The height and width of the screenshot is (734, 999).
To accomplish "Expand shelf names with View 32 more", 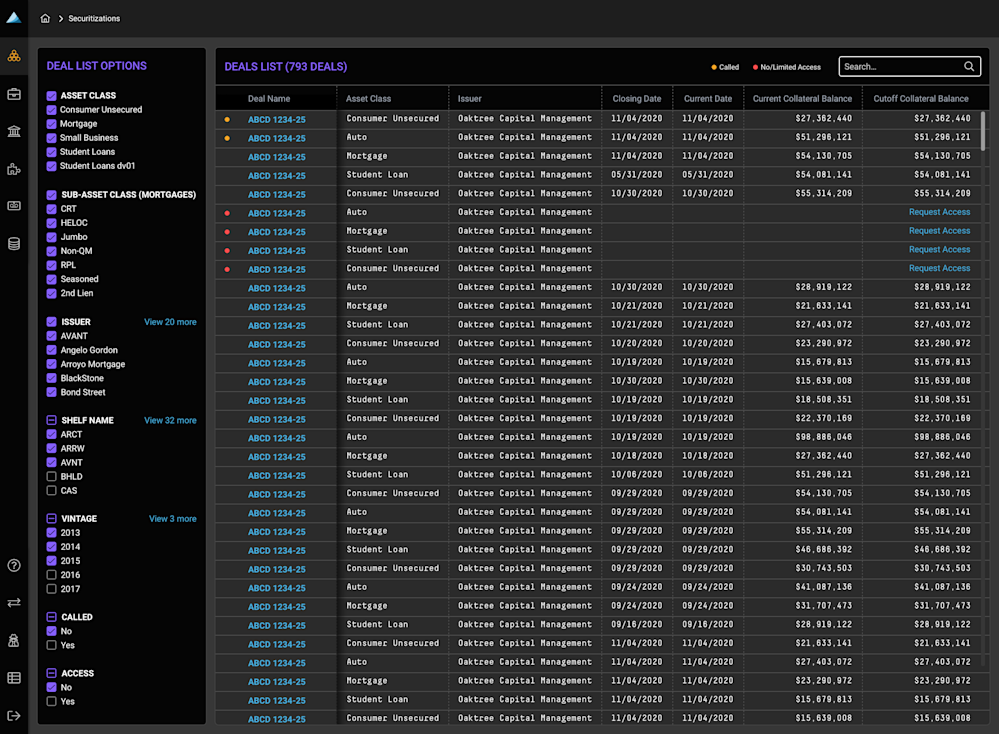I will [170, 420].
